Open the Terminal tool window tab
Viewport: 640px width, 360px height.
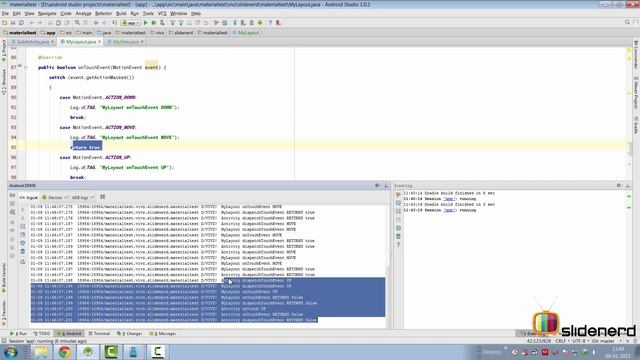pos(99,334)
